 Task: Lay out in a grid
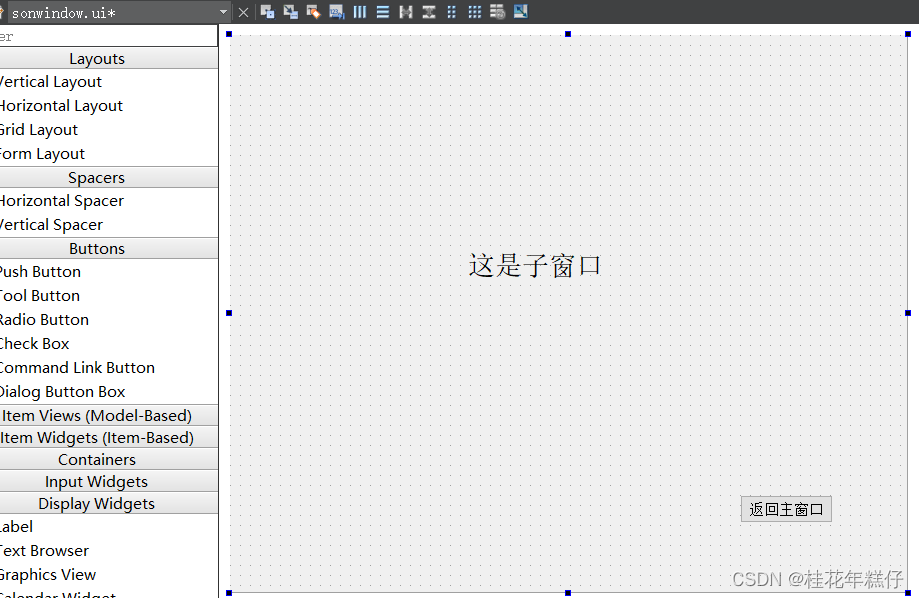(475, 12)
